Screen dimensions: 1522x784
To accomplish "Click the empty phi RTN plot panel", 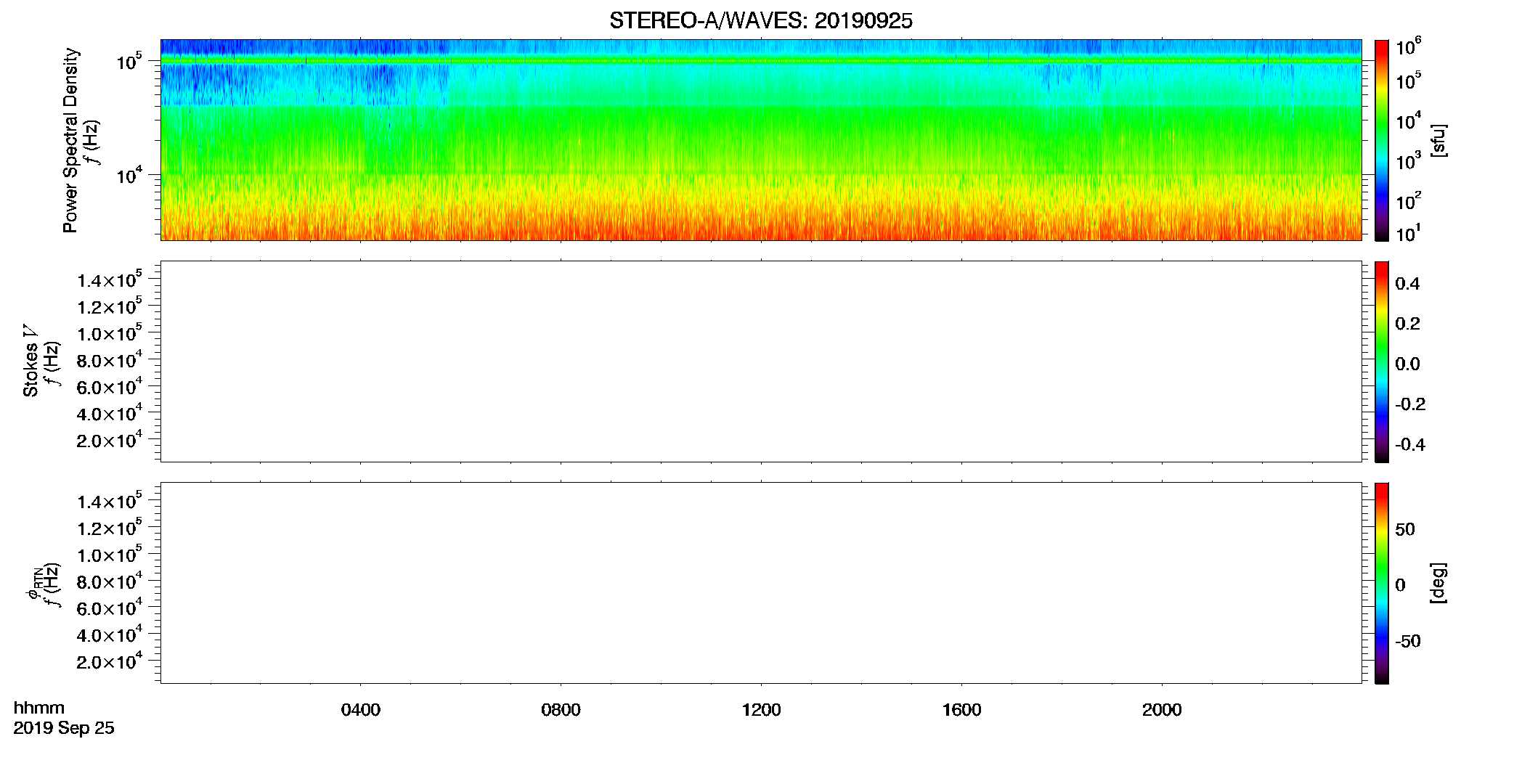I will coord(761,583).
